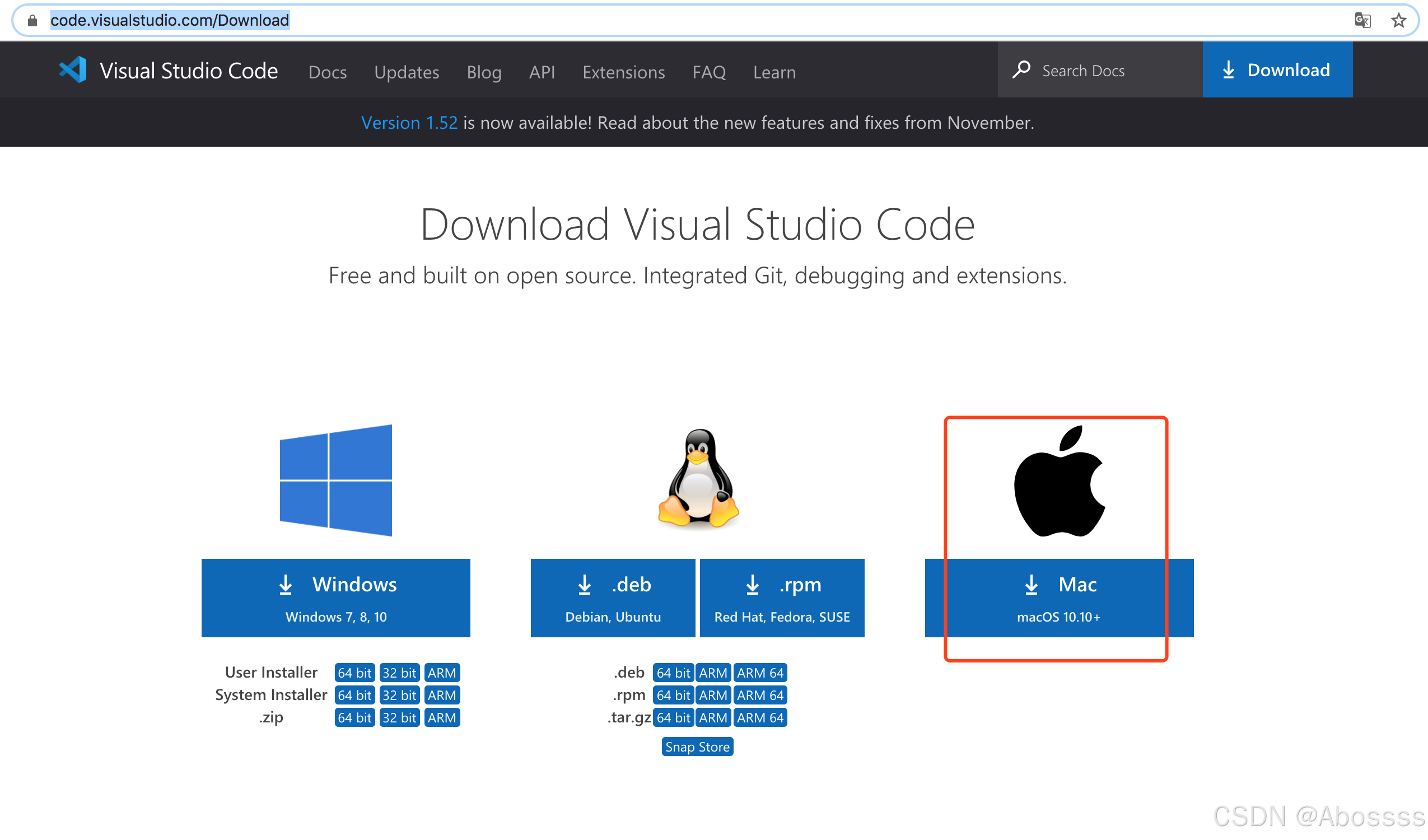Viewport: 1428px width, 840px height.
Task: Click the Snap Store badge
Action: (697, 746)
